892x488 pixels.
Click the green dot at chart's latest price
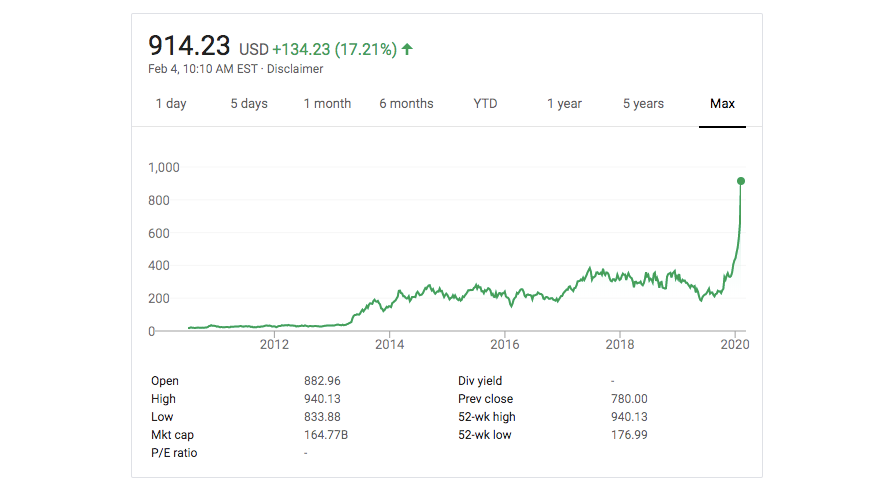pyautogui.click(x=741, y=181)
